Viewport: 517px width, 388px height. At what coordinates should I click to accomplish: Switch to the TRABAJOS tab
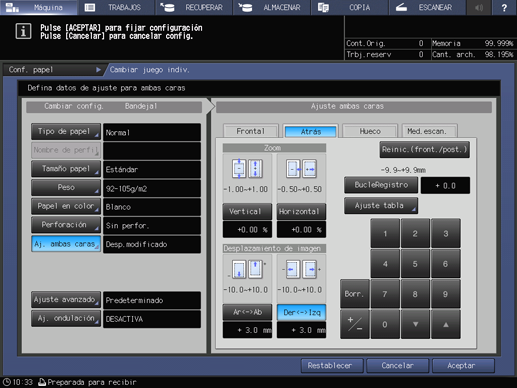[116, 7]
